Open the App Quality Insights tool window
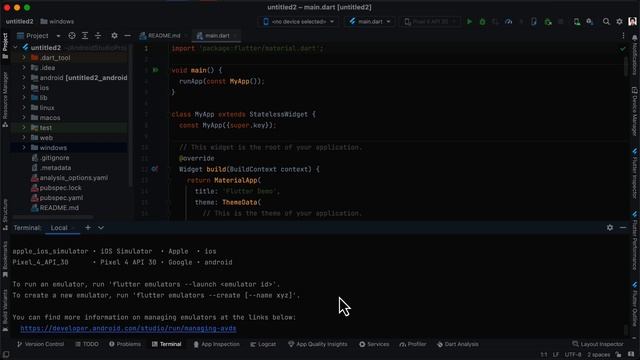The width and height of the screenshot is (640, 360). pyautogui.click(x=318, y=344)
